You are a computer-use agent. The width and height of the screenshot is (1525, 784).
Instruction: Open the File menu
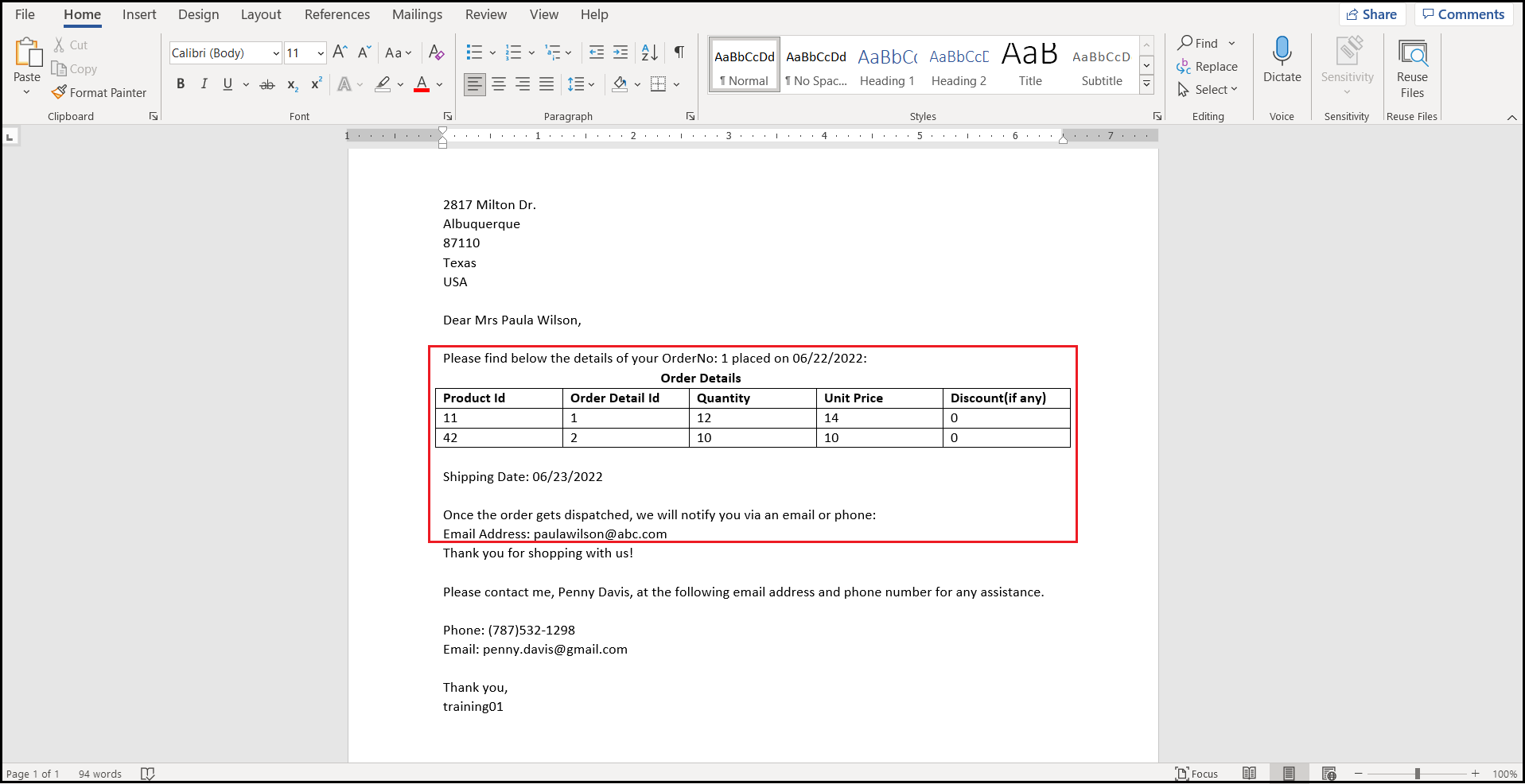(x=25, y=14)
